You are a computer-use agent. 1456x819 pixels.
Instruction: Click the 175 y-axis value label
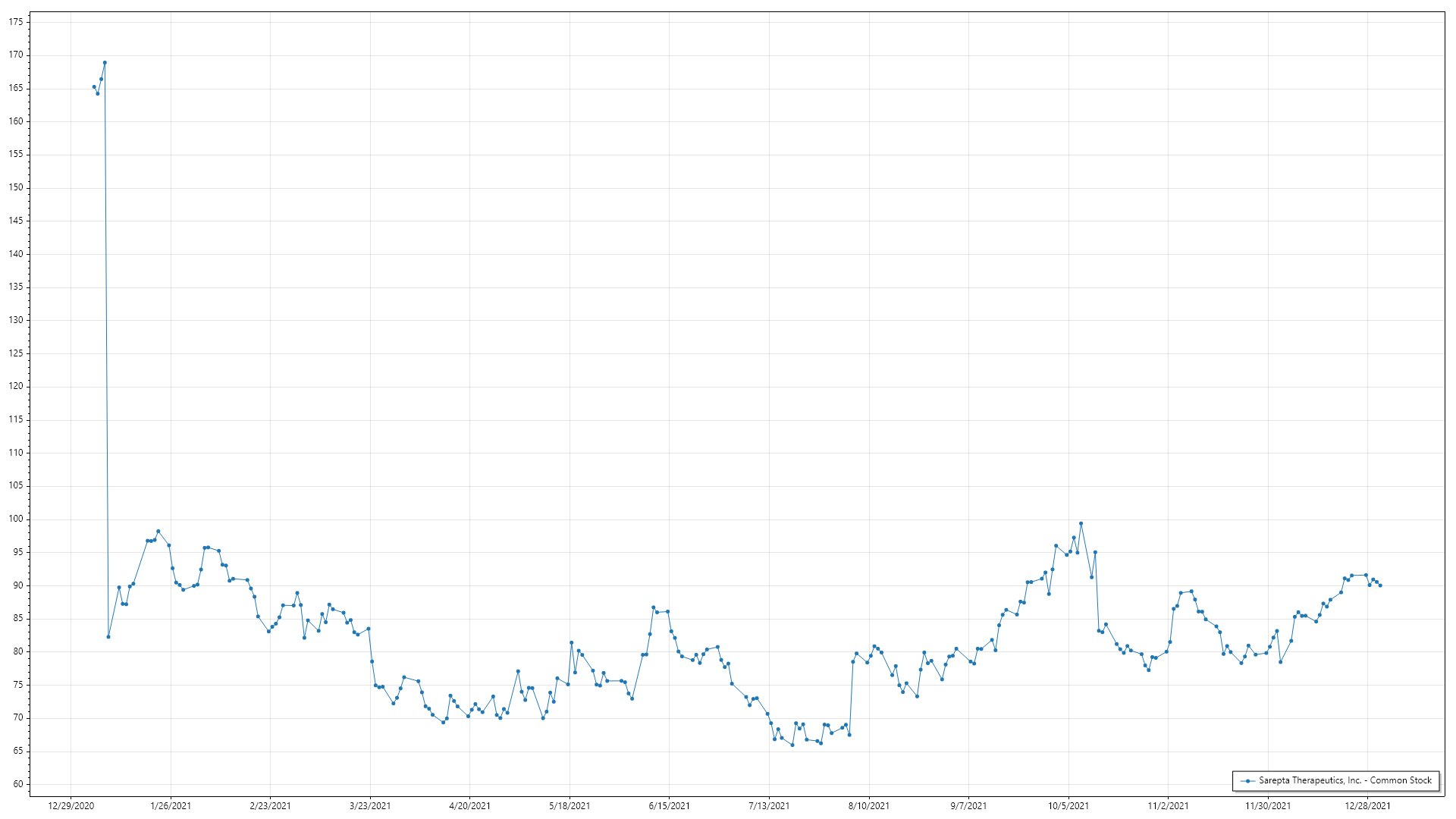click(x=16, y=22)
